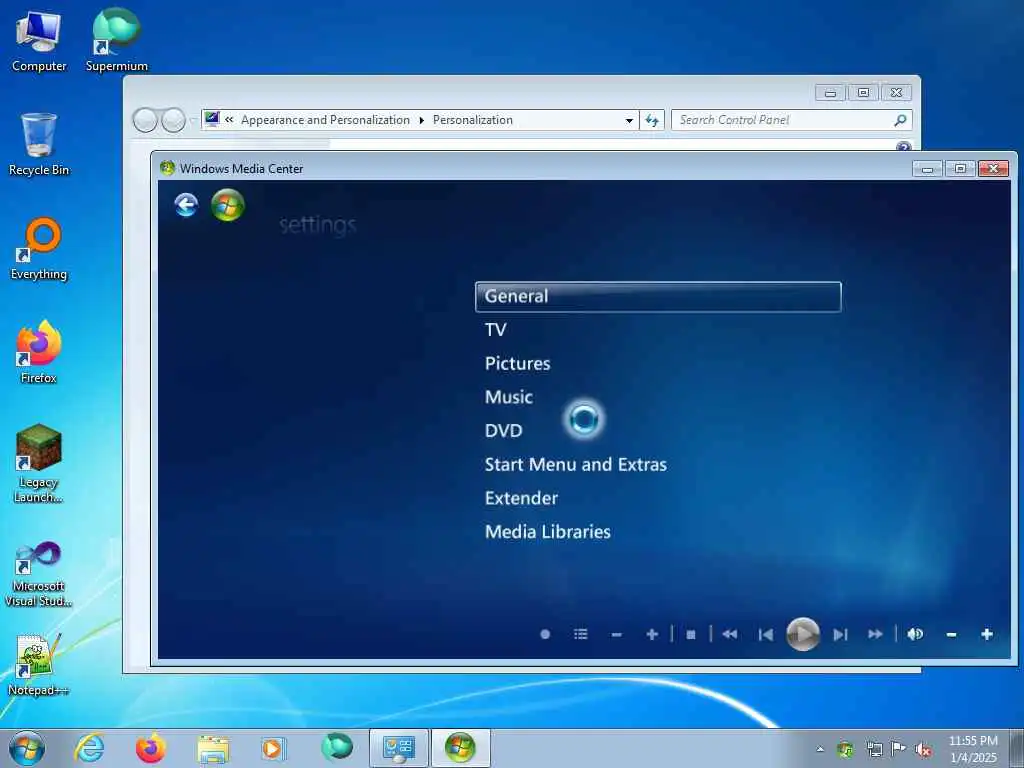Open DVD settings
This screenshot has height=768, width=1024.
(504, 431)
